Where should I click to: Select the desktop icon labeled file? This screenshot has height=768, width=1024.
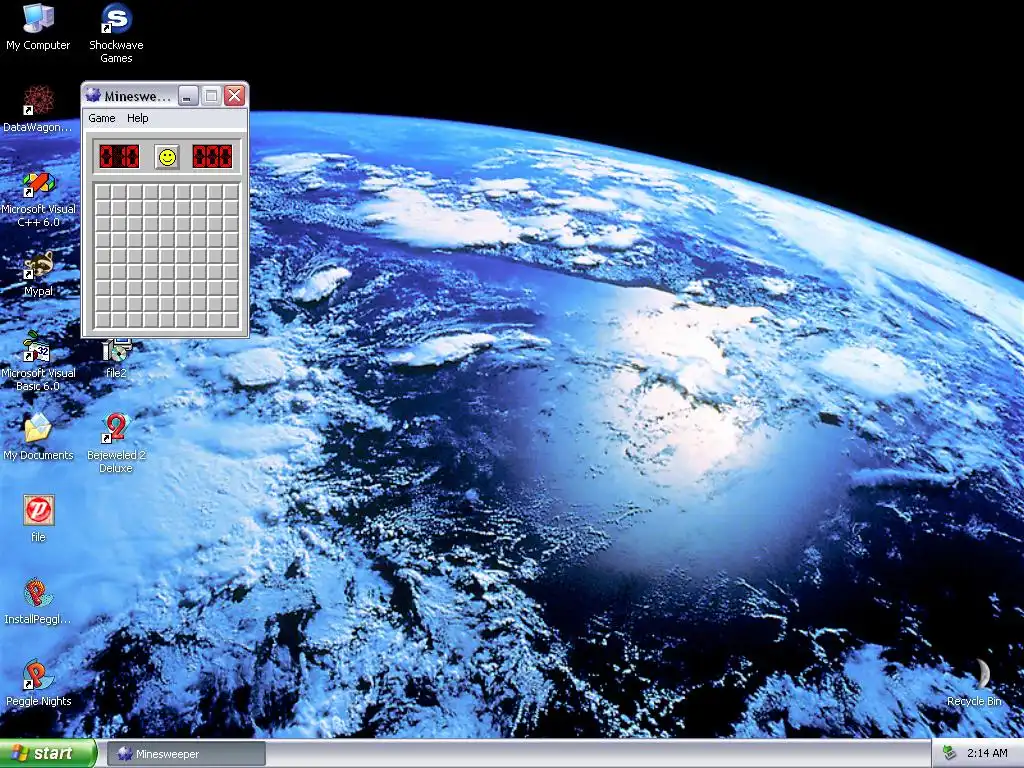38,519
